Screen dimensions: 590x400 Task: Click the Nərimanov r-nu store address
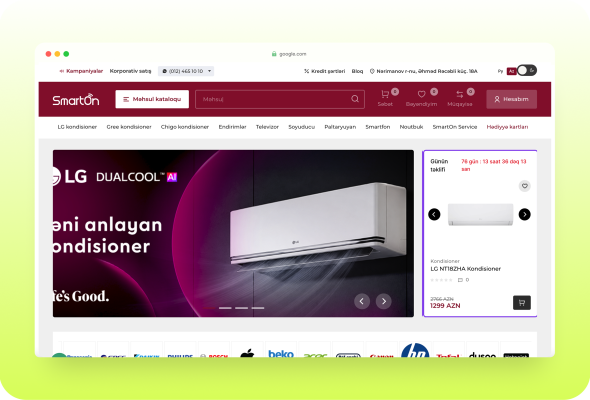(424, 71)
